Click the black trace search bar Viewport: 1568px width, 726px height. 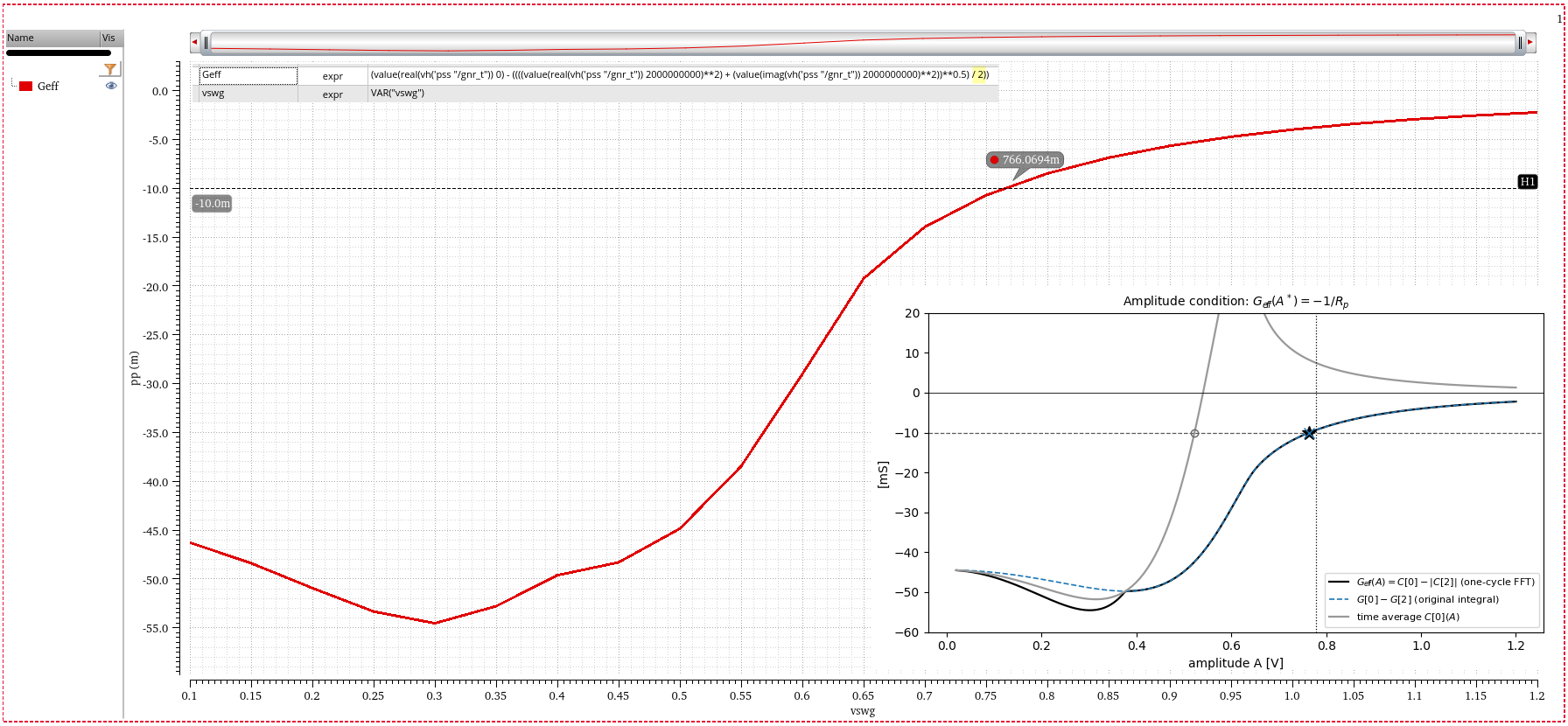[59, 52]
